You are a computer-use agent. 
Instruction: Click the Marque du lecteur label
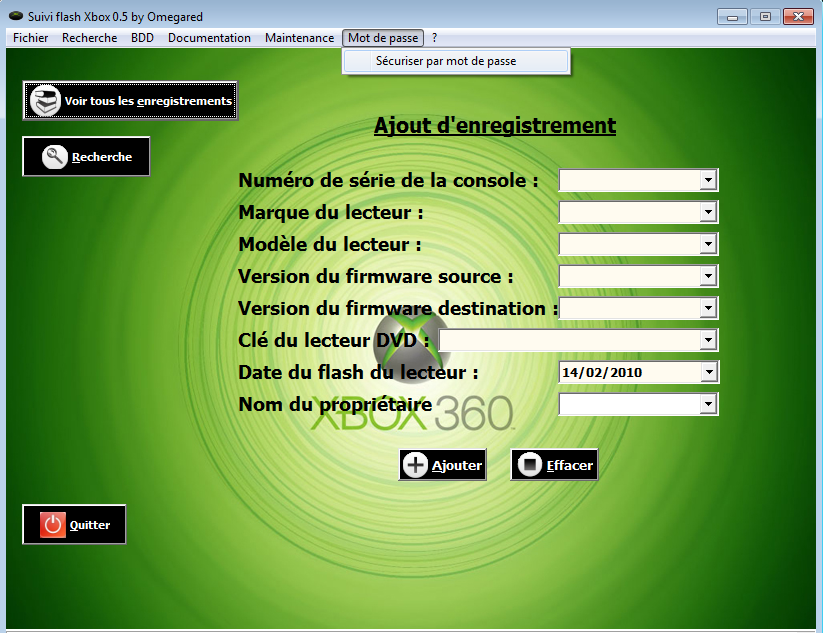click(331, 212)
